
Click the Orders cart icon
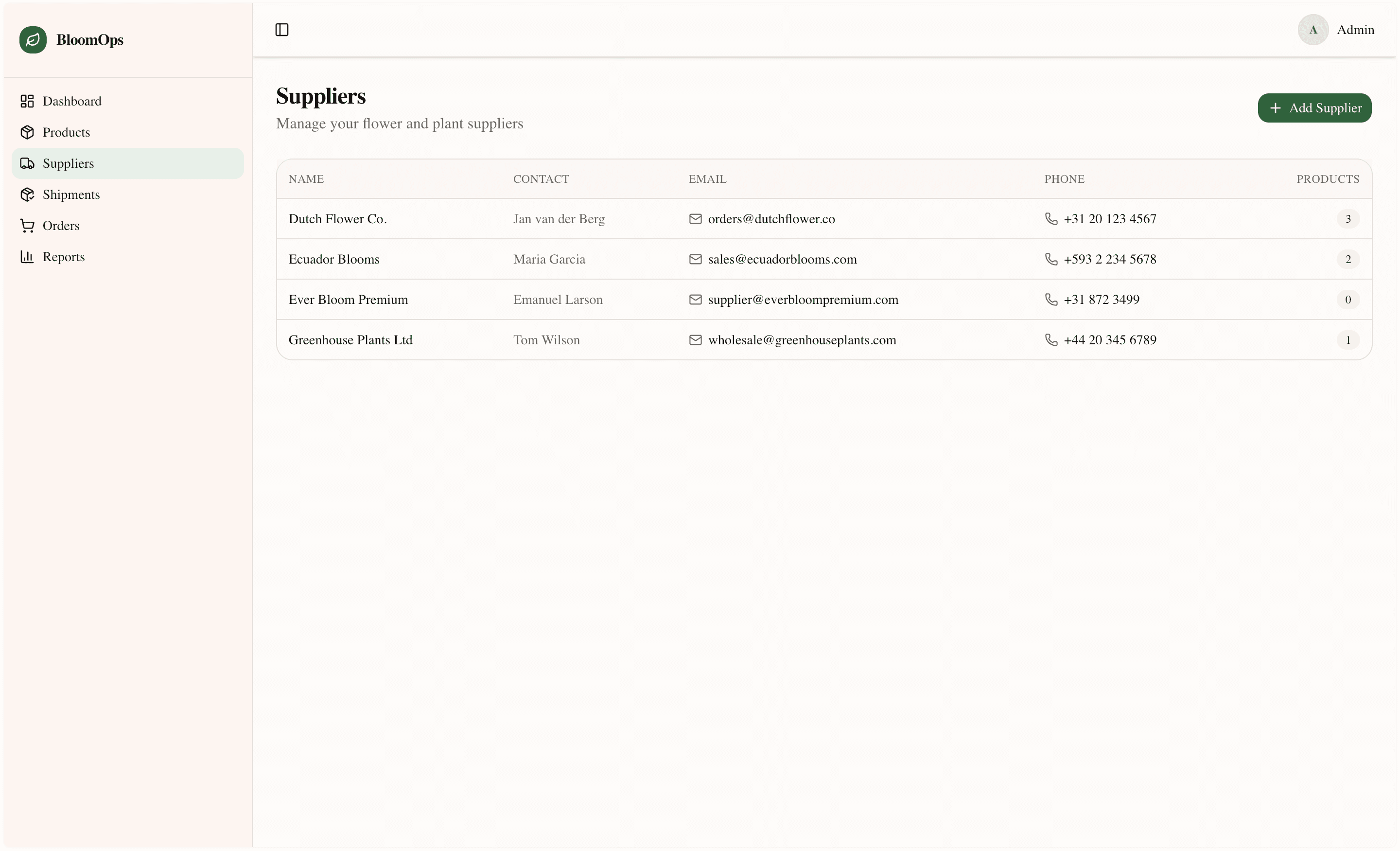[27, 226]
